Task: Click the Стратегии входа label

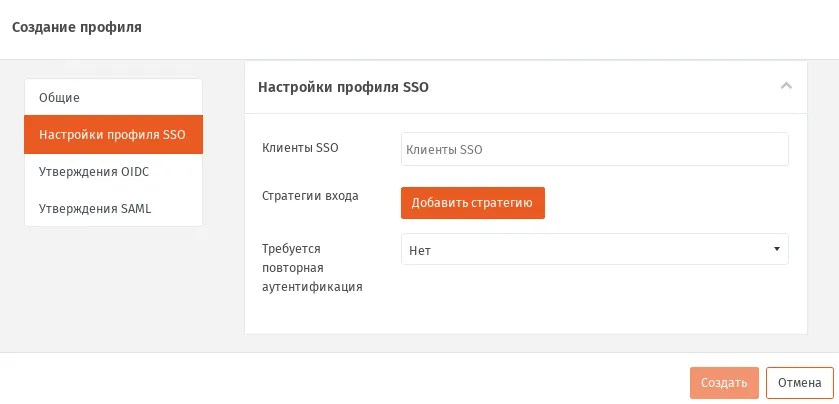Action: click(x=310, y=196)
